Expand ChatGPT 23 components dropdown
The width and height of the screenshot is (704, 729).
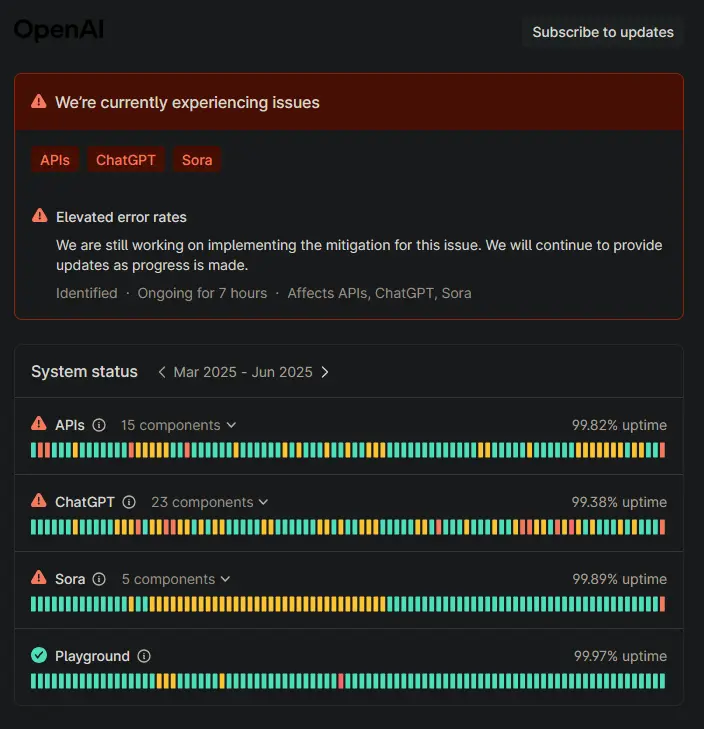(x=210, y=502)
